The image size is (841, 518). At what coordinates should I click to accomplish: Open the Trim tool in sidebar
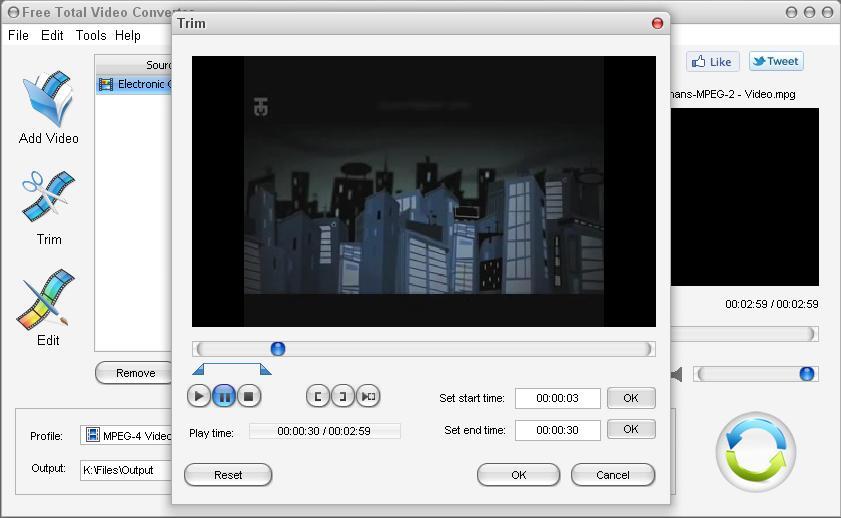[x=48, y=197]
